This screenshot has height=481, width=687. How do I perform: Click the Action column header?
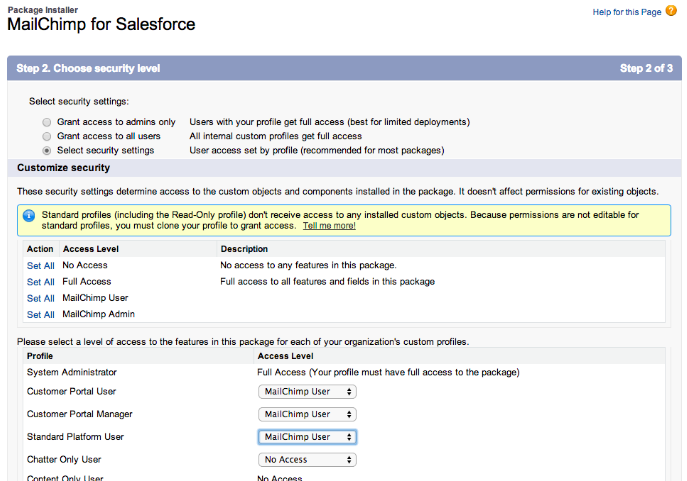(40, 249)
